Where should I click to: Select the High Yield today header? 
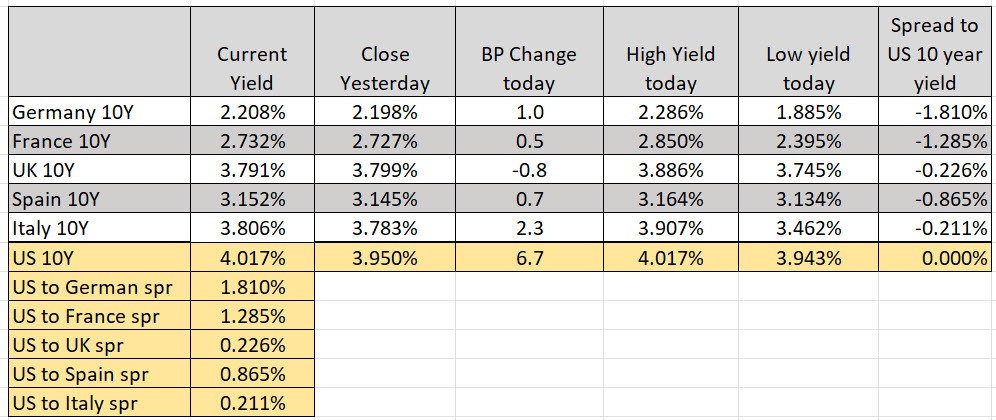tap(670, 68)
